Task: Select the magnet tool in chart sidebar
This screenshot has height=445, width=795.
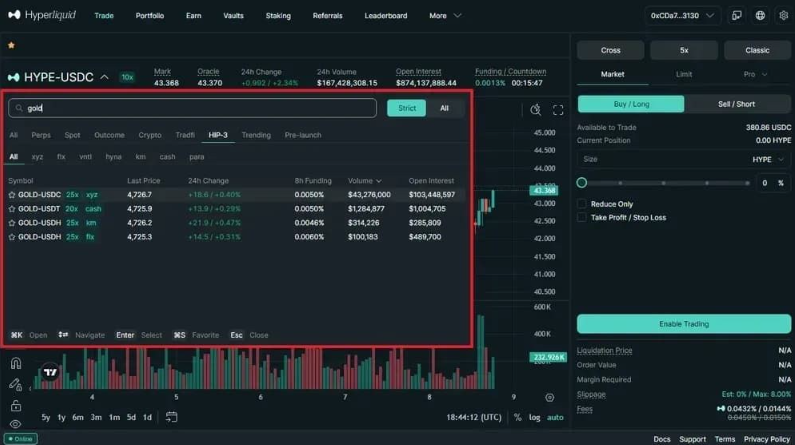Action: coord(16,363)
